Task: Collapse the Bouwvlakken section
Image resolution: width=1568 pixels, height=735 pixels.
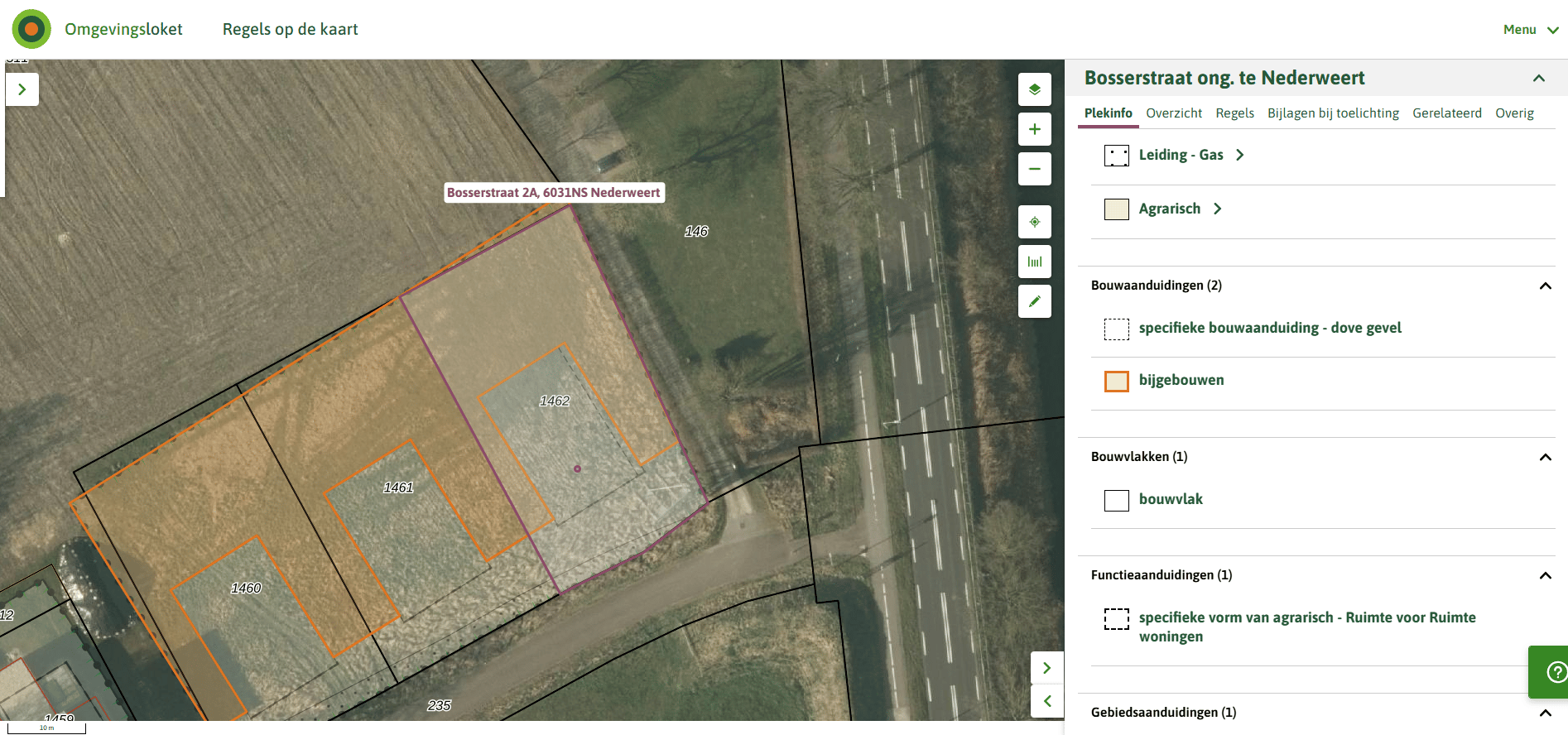Action: coord(1545,457)
